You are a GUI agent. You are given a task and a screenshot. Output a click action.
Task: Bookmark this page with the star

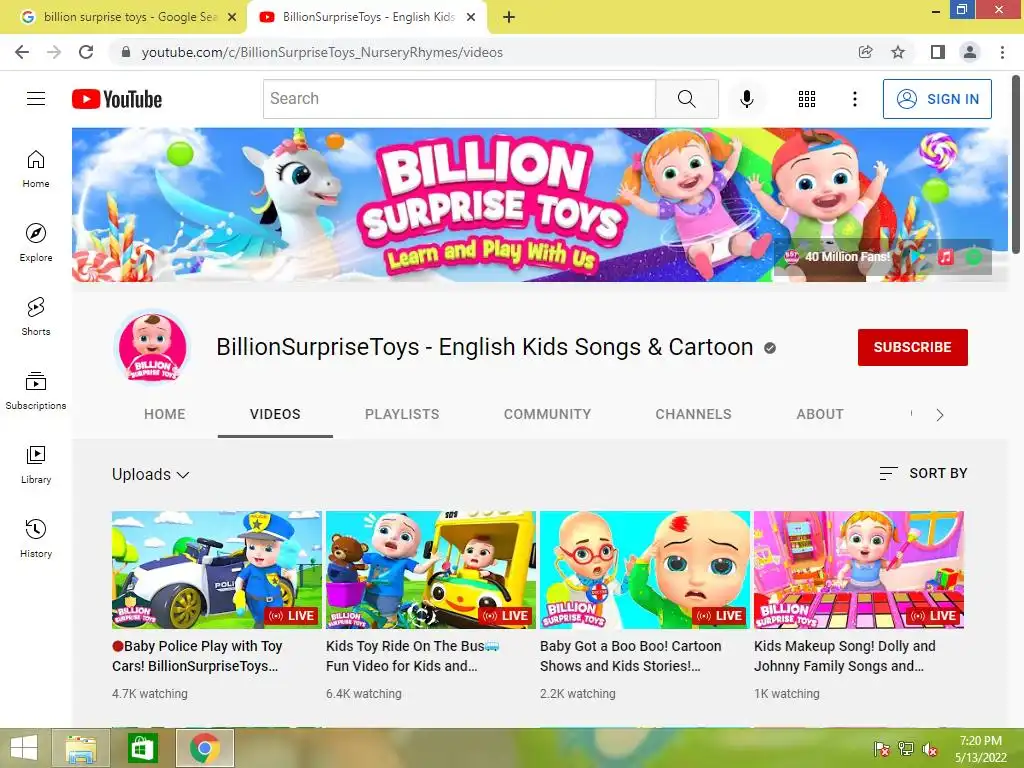click(x=898, y=52)
